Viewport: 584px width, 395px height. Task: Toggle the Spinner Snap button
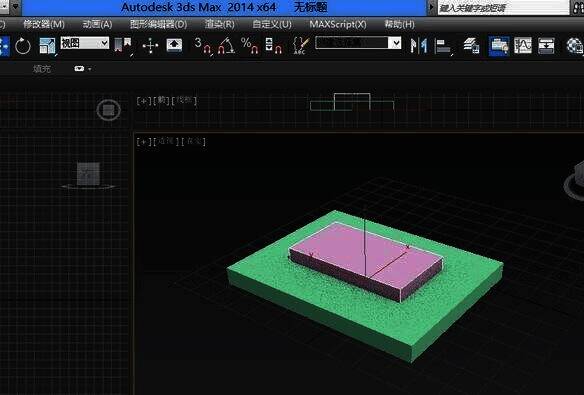click(x=273, y=46)
